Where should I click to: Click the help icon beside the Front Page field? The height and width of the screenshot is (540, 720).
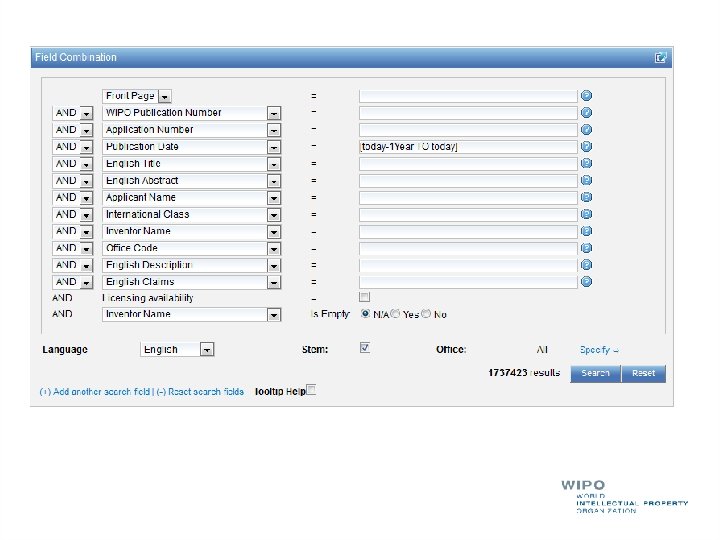pyautogui.click(x=586, y=96)
